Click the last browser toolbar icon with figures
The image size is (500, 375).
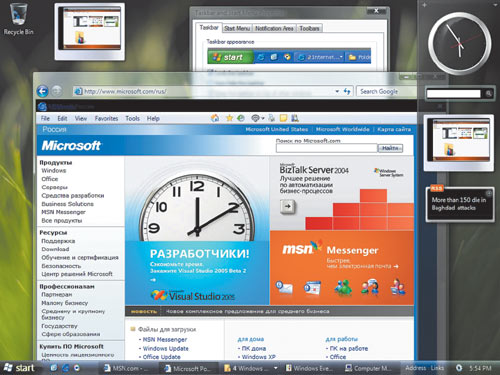[295, 118]
